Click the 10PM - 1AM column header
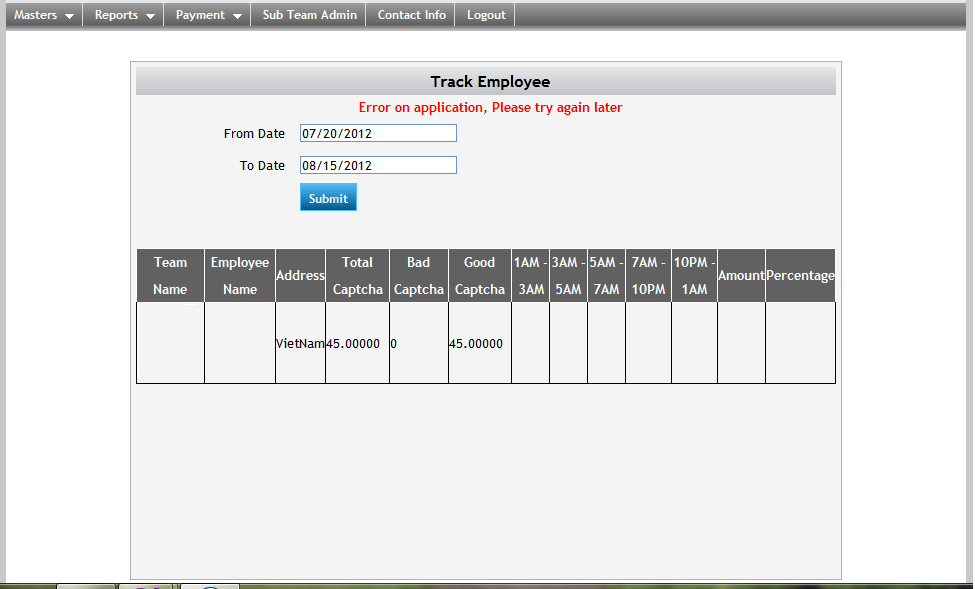 (x=695, y=276)
